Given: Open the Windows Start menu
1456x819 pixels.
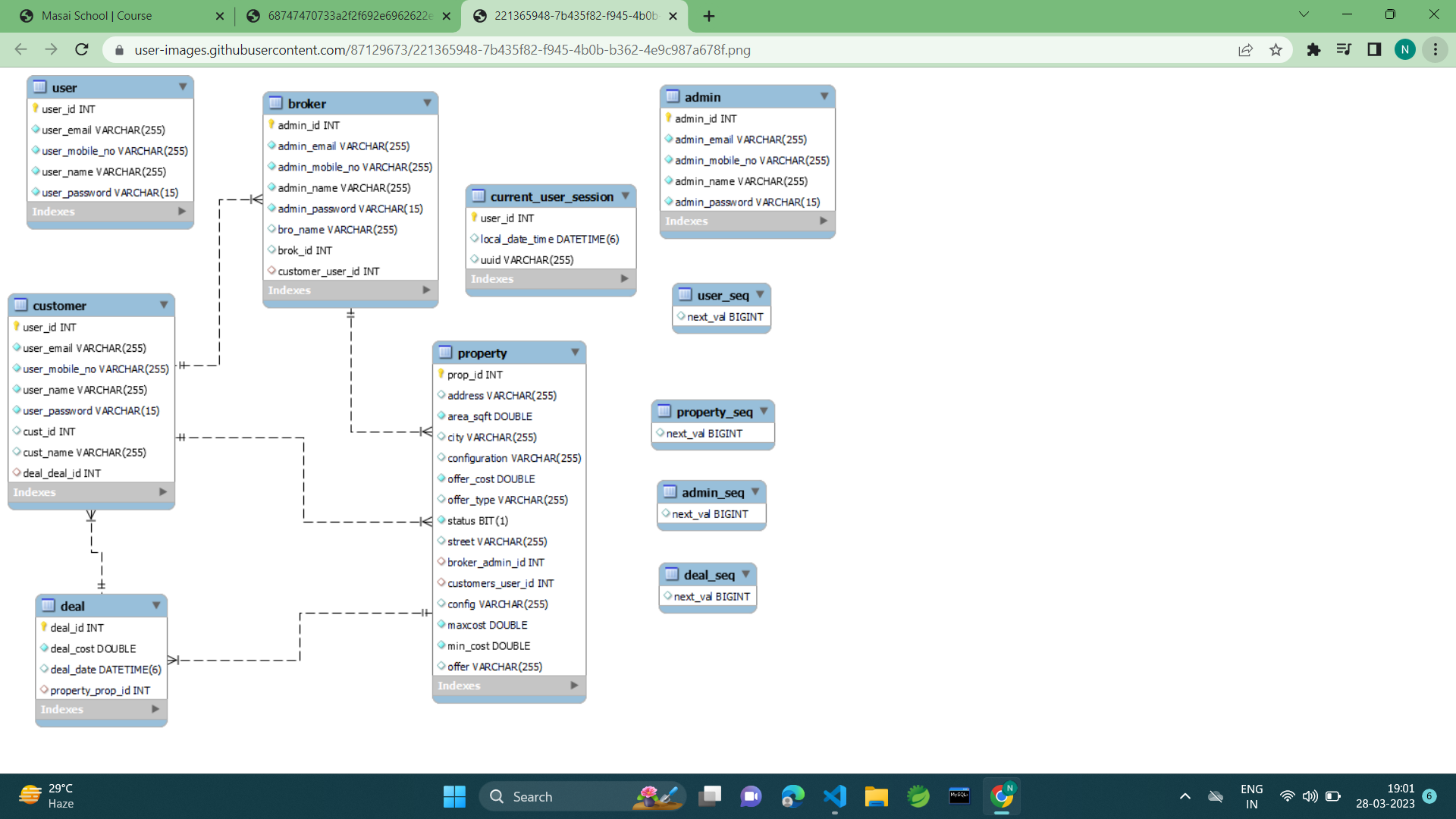Looking at the screenshot, I should (x=454, y=796).
